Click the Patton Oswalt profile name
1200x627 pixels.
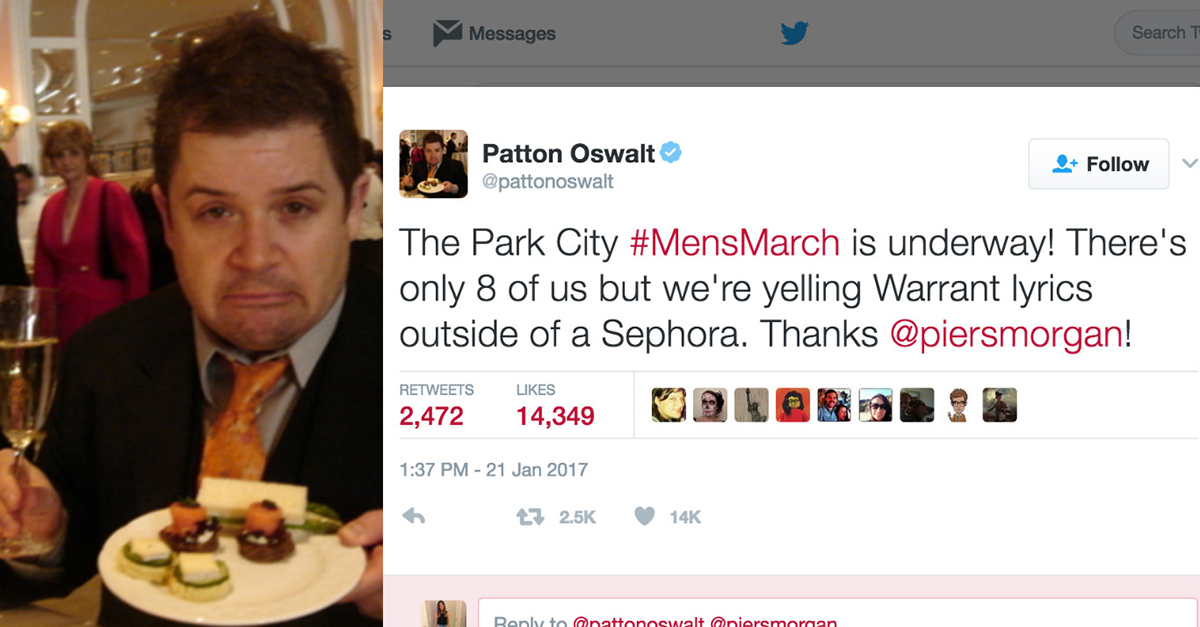(568, 153)
